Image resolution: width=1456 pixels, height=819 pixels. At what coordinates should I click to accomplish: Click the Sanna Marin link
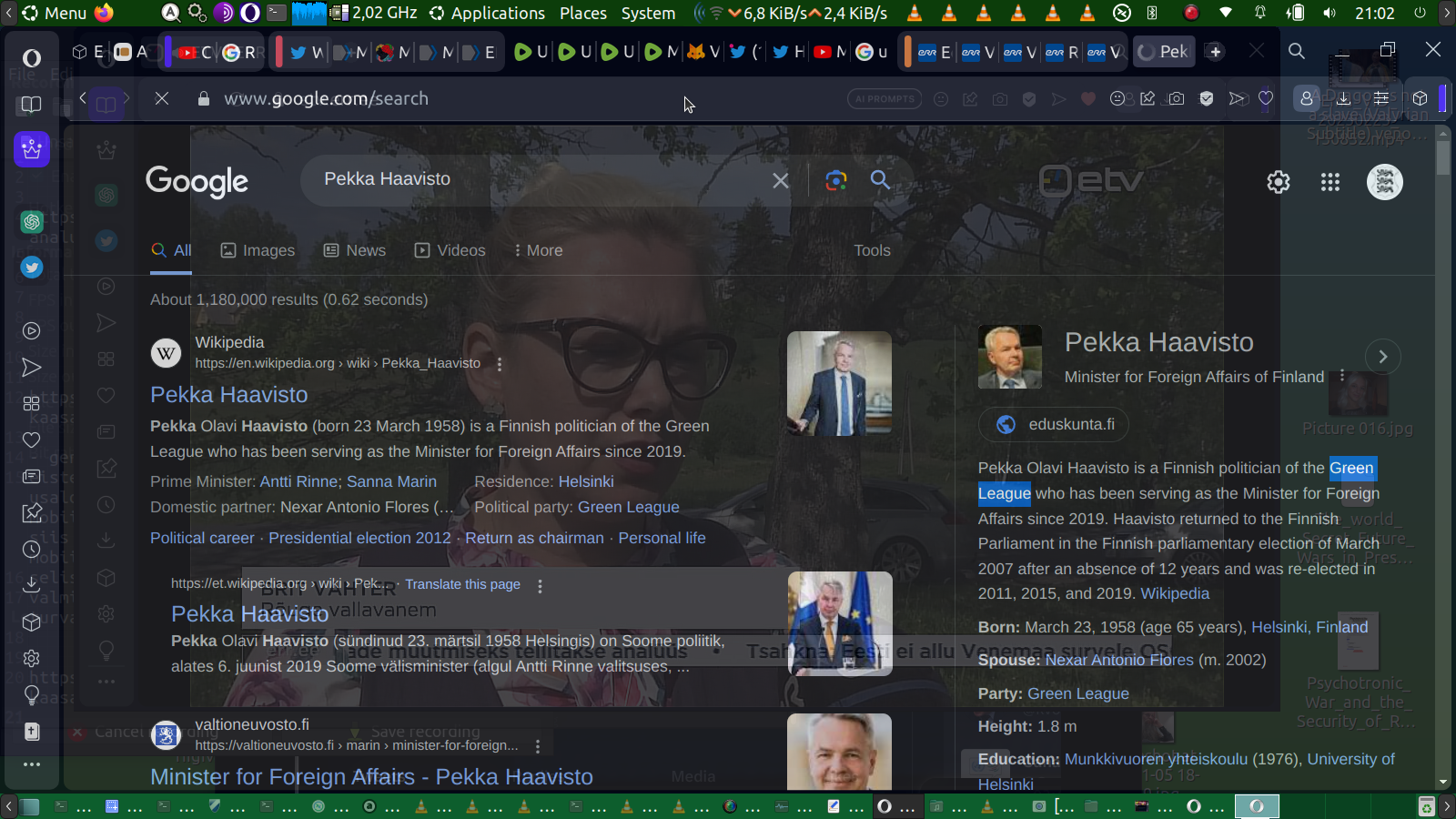pyautogui.click(x=391, y=481)
